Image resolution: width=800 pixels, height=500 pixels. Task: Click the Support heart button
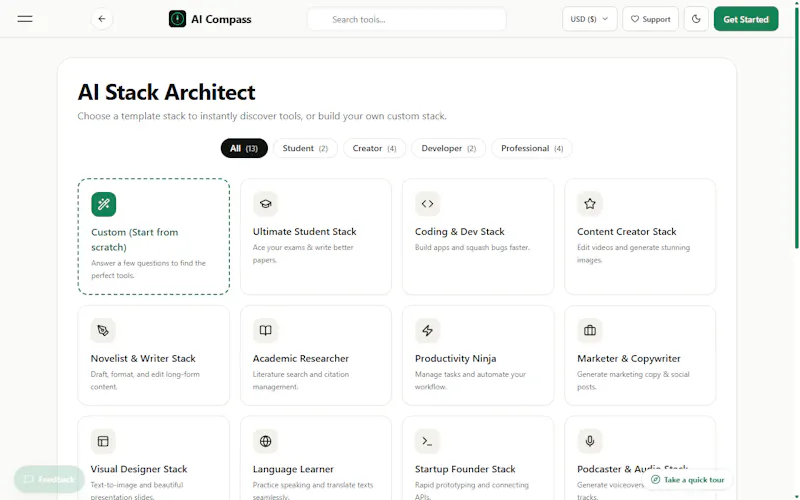[x=651, y=19]
